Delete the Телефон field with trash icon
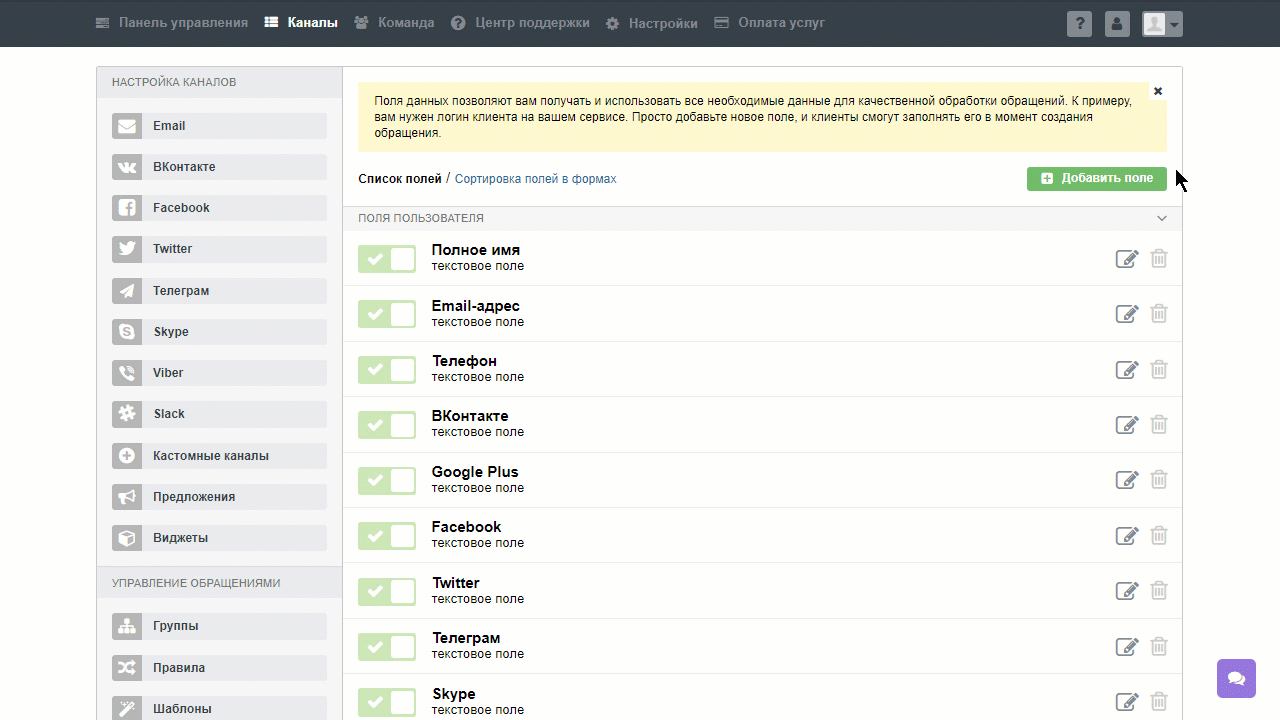 tap(1159, 370)
